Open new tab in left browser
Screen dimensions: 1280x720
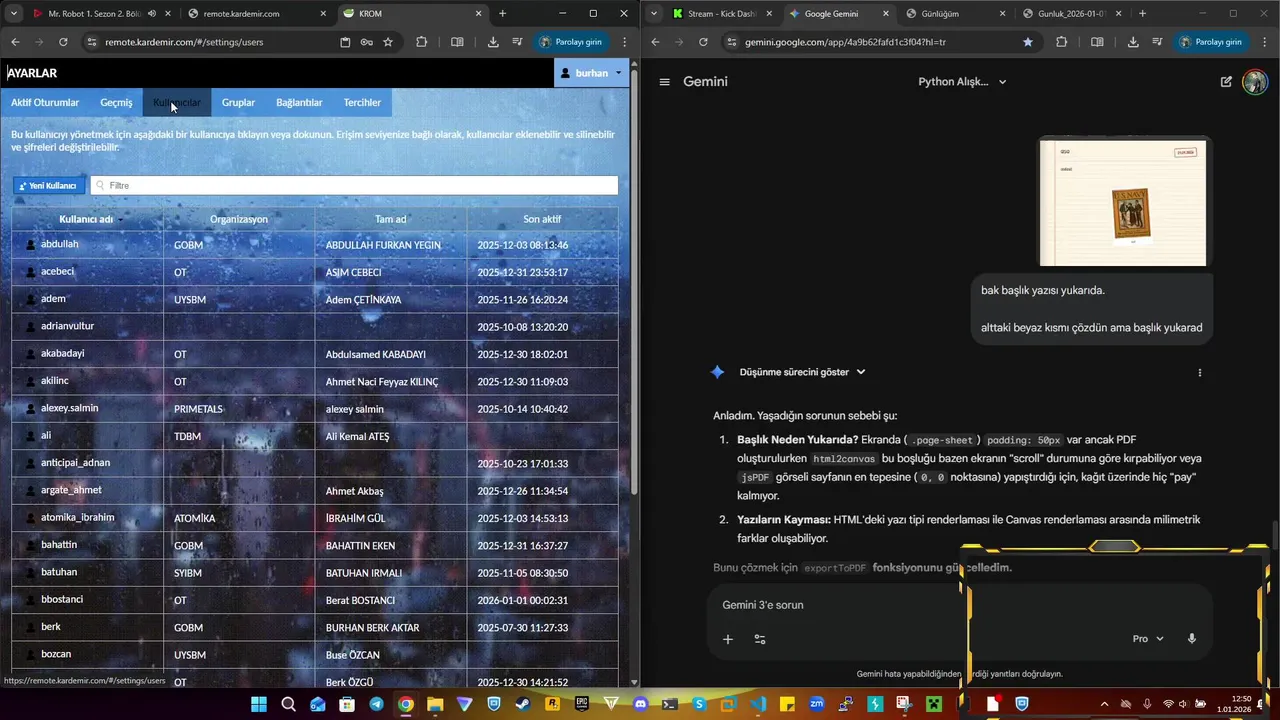(x=502, y=14)
